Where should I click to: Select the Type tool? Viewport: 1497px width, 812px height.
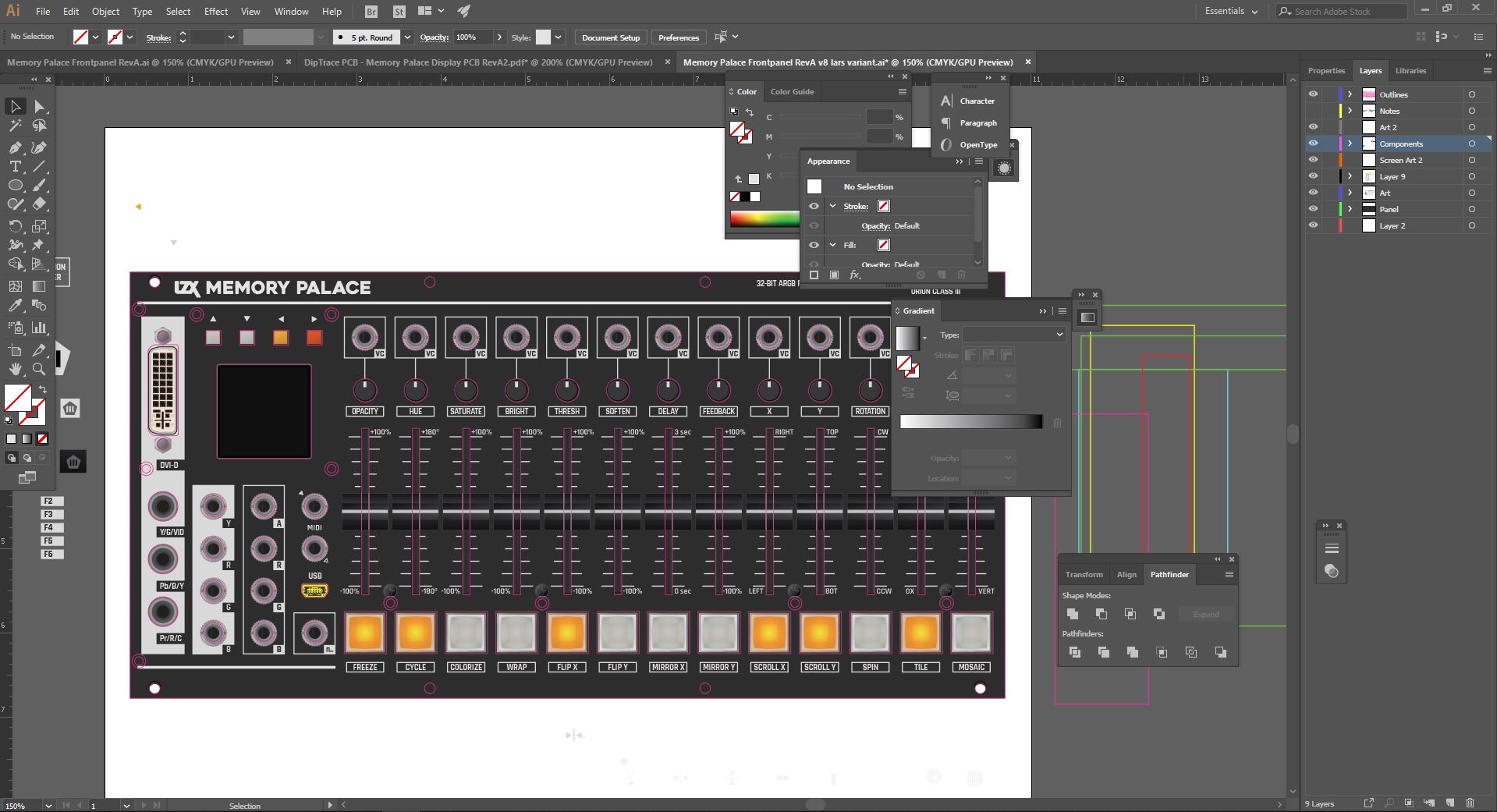pos(15,166)
